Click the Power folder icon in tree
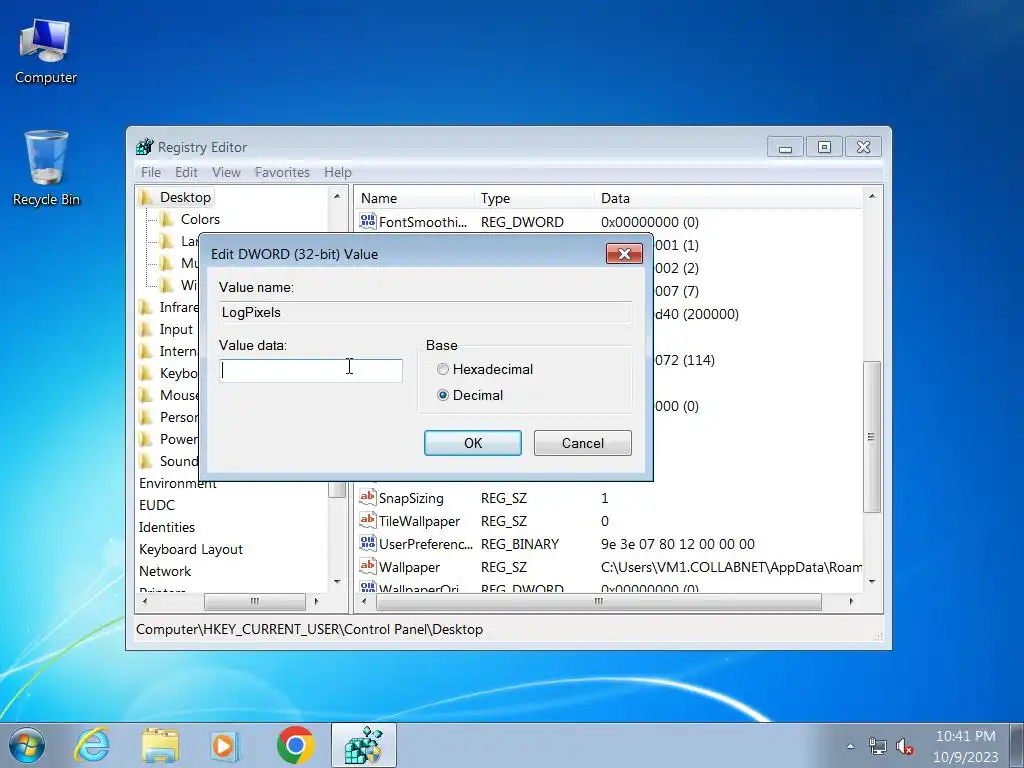The image size is (1024, 768). point(146,439)
